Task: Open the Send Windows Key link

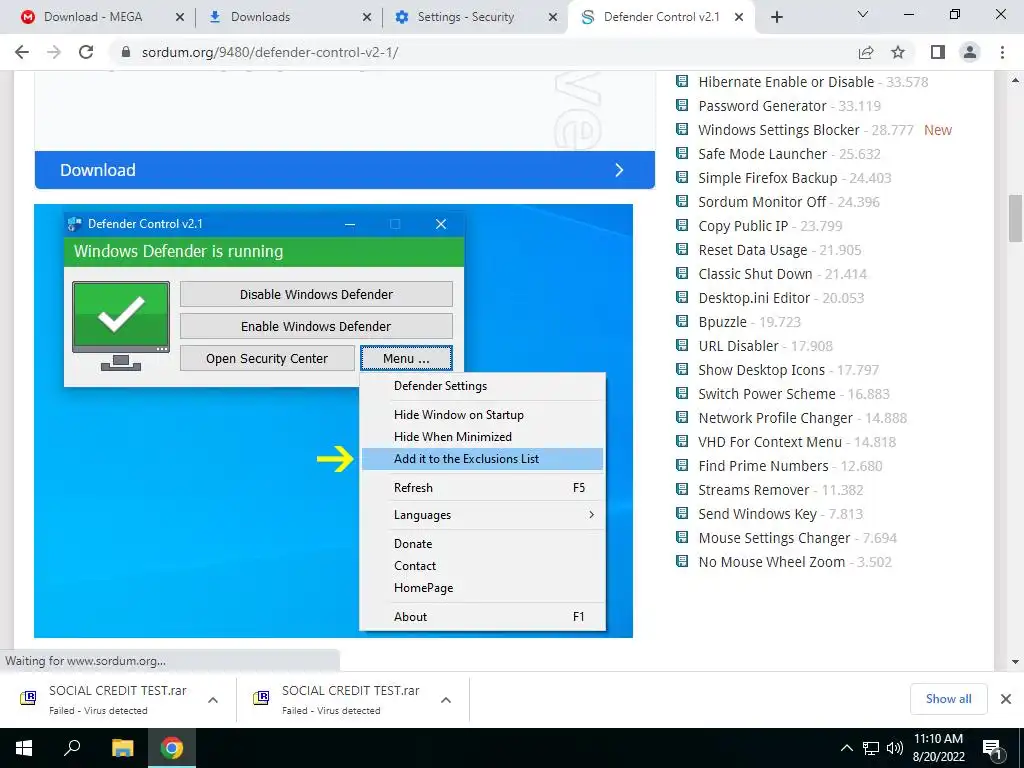Action: click(x=758, y=514)
